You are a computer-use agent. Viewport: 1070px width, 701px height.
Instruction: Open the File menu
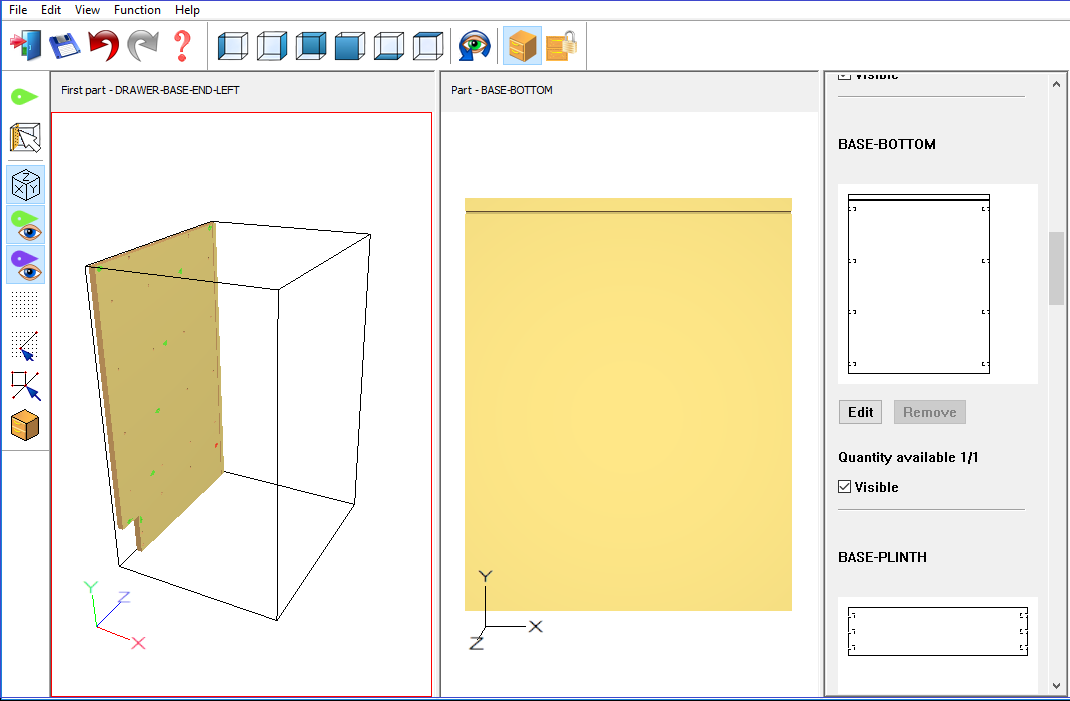[x=18, y=10]
